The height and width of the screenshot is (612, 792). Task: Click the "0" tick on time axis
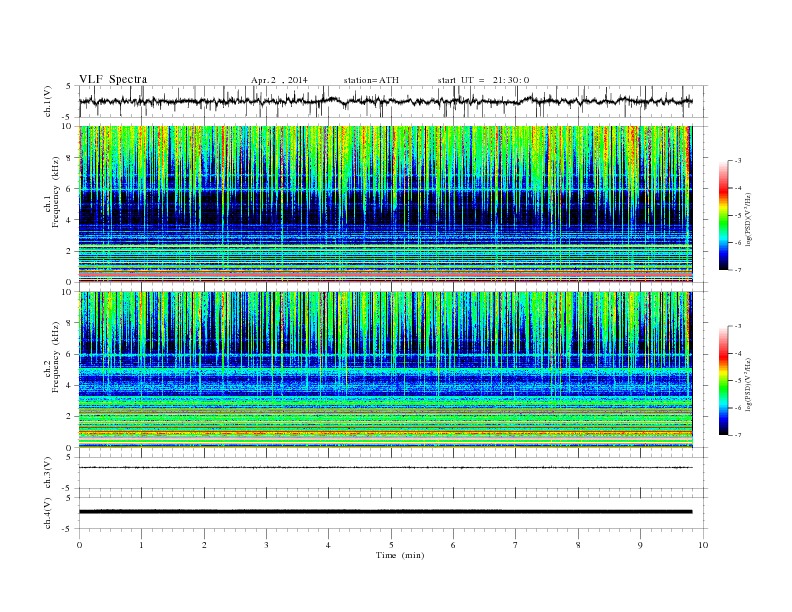[x=79, y=545]
